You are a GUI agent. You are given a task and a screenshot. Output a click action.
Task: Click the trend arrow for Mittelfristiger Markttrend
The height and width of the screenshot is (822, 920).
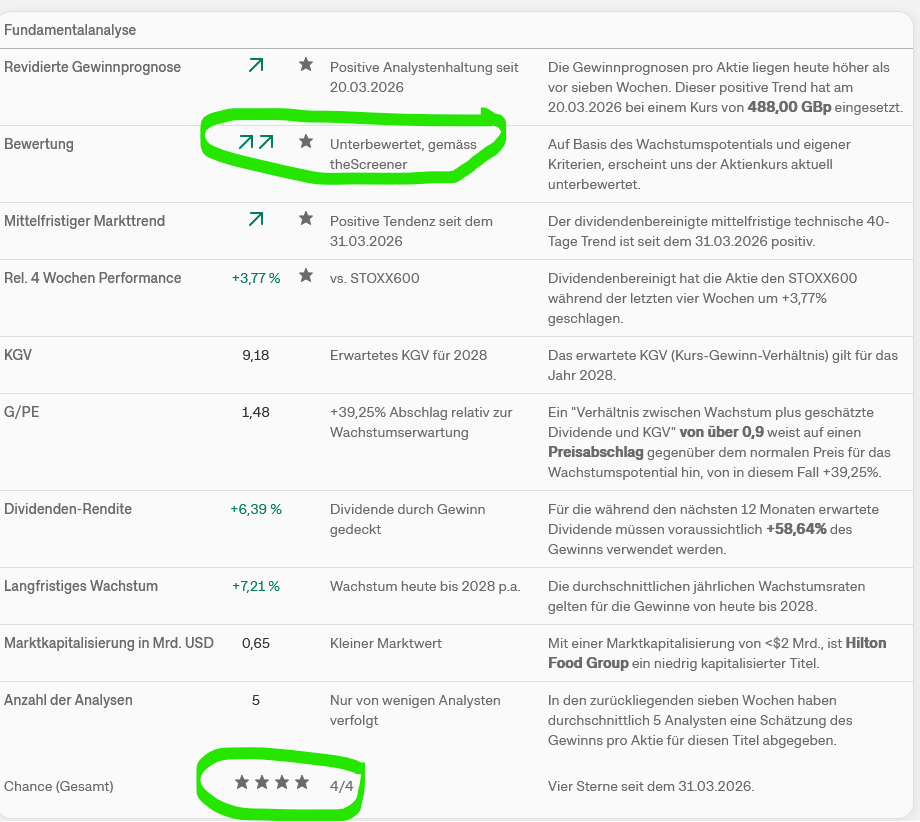click(x=256, y=219)
